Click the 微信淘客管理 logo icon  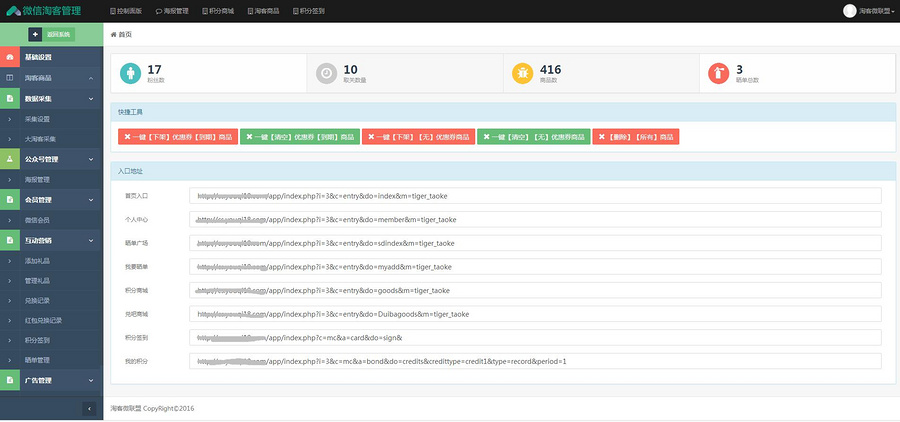pos(13,11)
